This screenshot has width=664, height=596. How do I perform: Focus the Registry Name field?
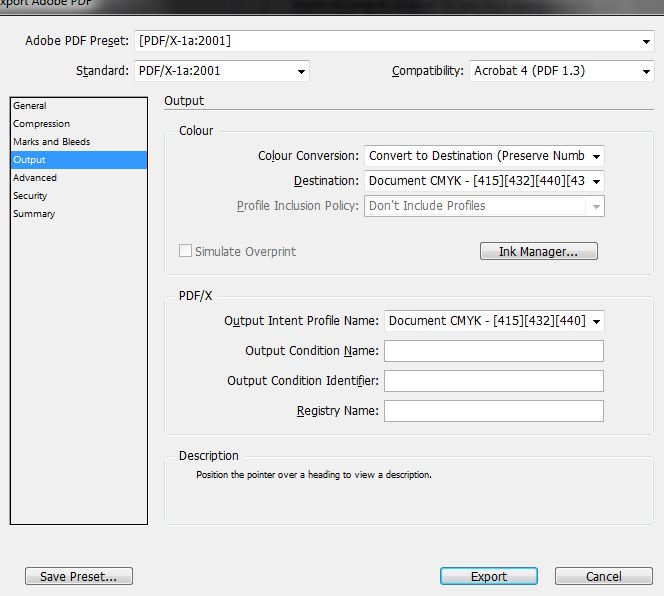click(x=494, y=411)
